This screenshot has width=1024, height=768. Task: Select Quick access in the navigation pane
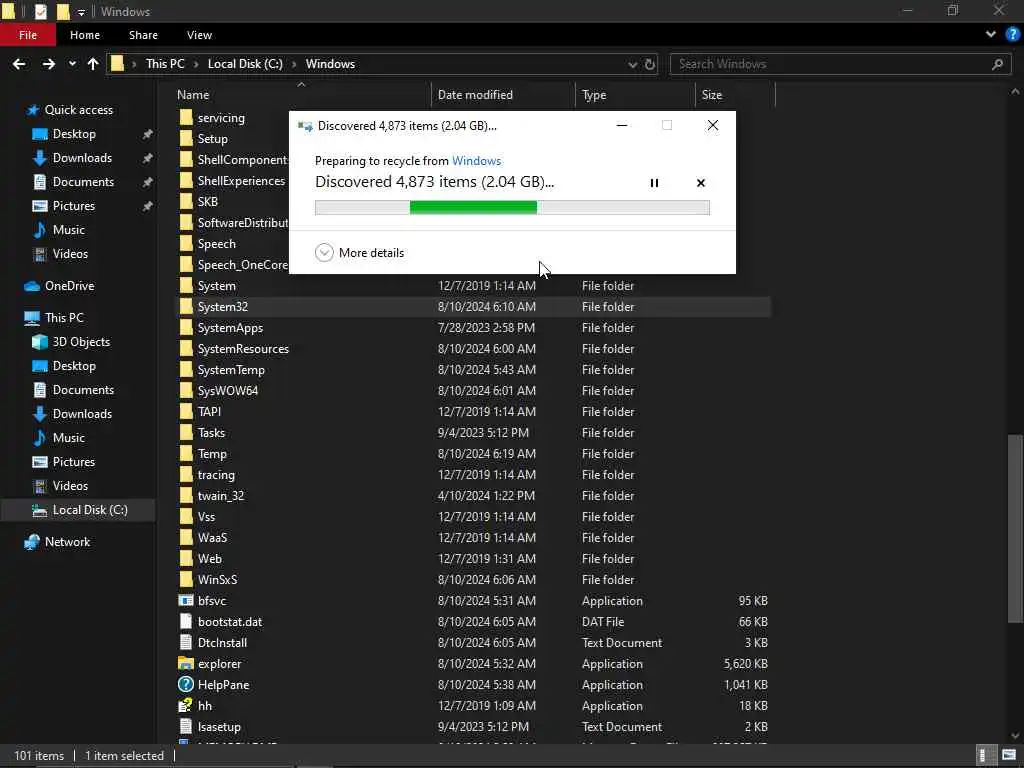pos(78,110)
